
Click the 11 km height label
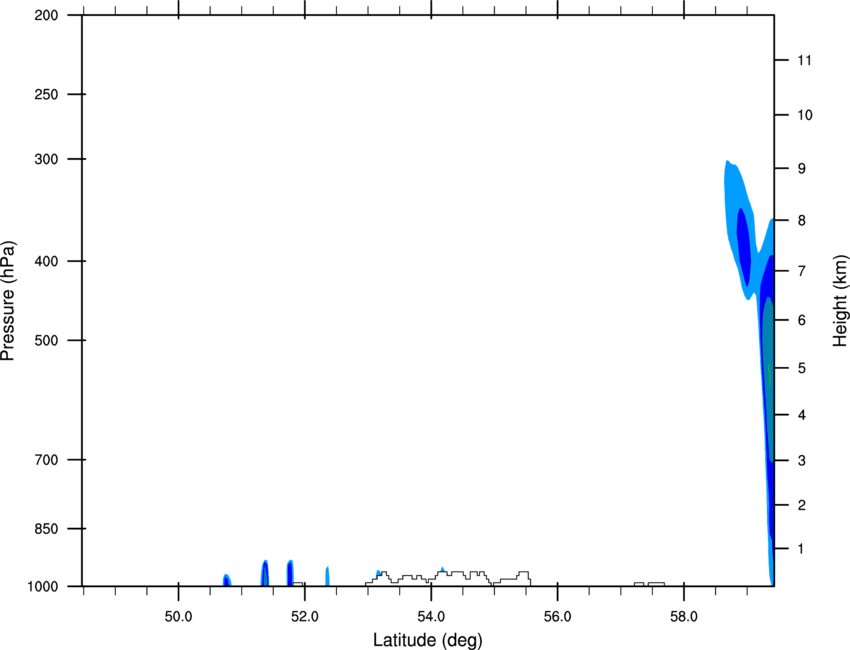pos(805,60)
